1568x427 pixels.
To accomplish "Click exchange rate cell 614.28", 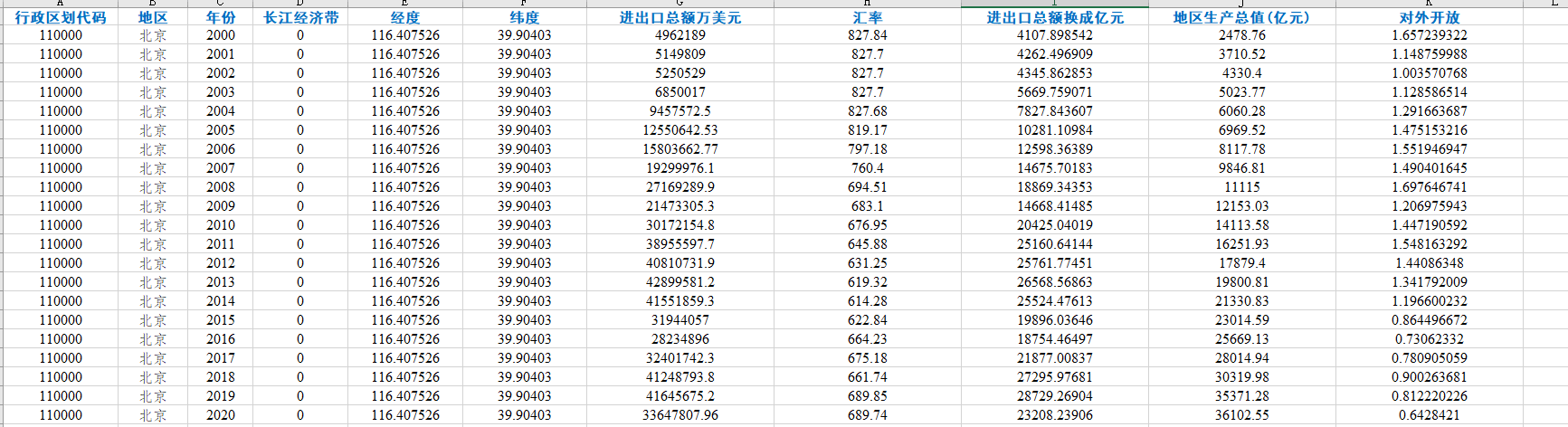I will [x=868, y=301].
